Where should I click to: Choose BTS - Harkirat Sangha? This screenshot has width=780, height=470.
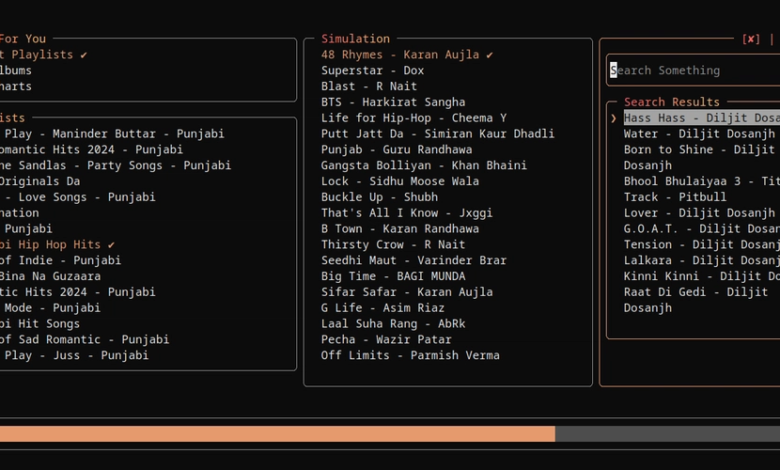(393, 102)
